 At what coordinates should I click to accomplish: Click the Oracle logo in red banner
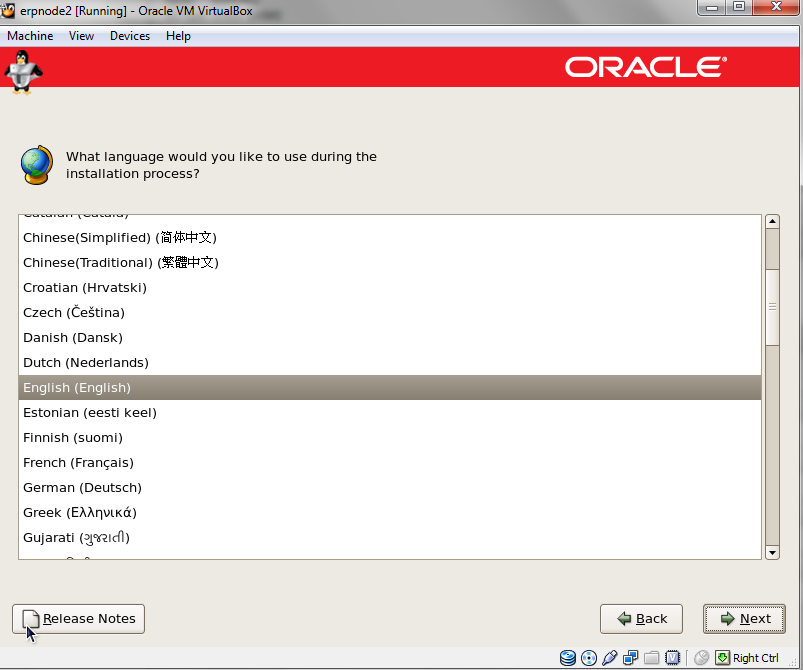pyautogui.click(x=645, y=67)
